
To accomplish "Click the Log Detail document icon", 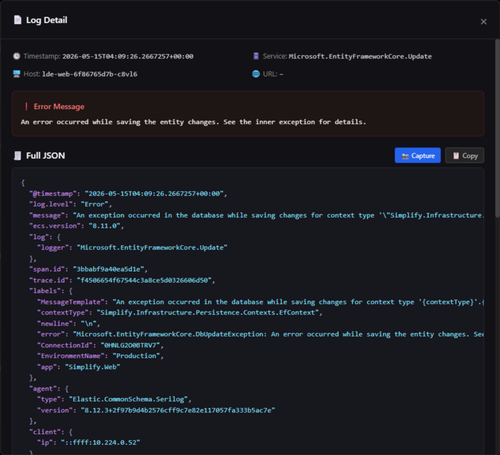I will (x=17, y=20).
